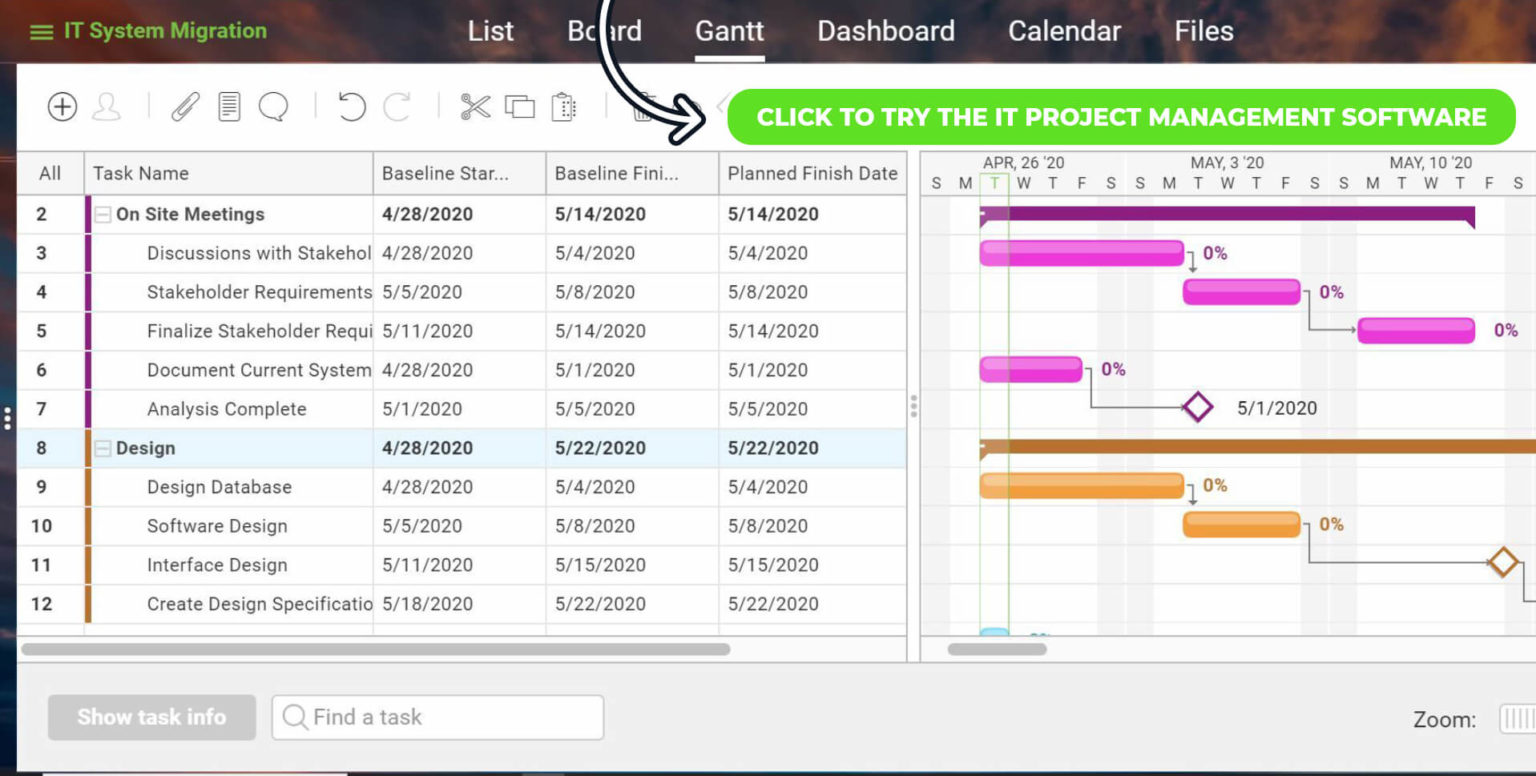Click the undo arrow icon
Screen dimensions: 1536x776
tap(351, 107)
